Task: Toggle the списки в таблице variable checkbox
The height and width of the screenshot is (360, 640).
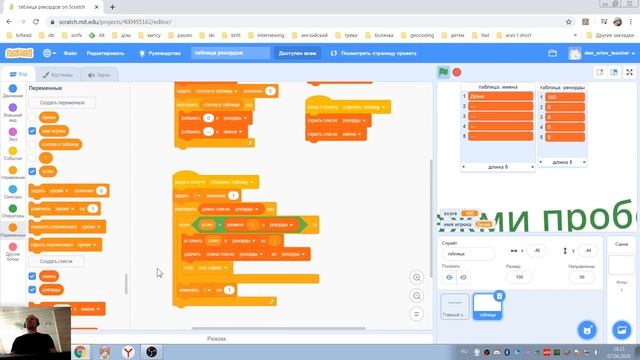Action: coord(32,144)
